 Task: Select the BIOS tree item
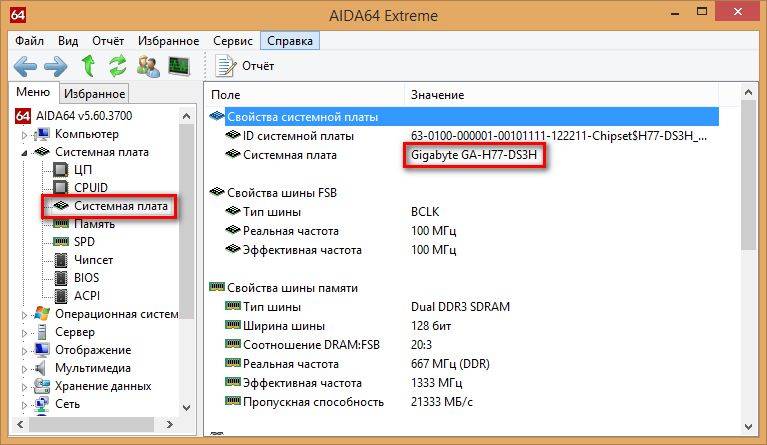tap(86, 278)
